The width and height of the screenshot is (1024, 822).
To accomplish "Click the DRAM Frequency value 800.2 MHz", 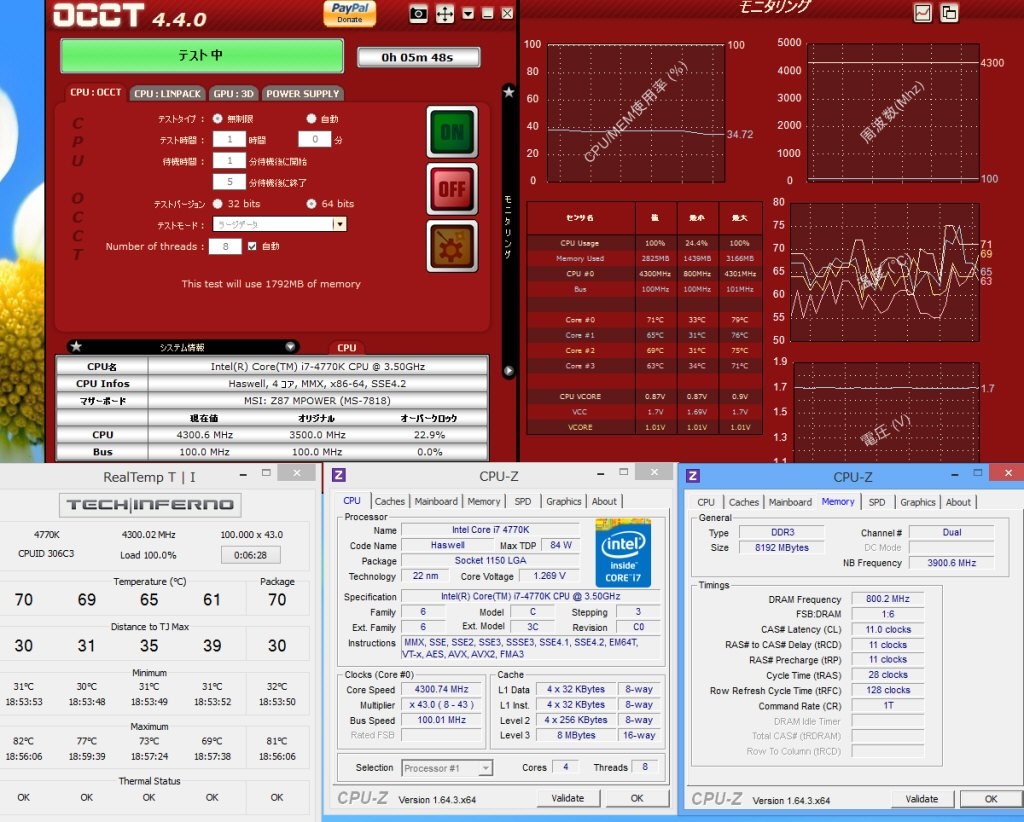I will pyautogui.click(x=888, y=599).
